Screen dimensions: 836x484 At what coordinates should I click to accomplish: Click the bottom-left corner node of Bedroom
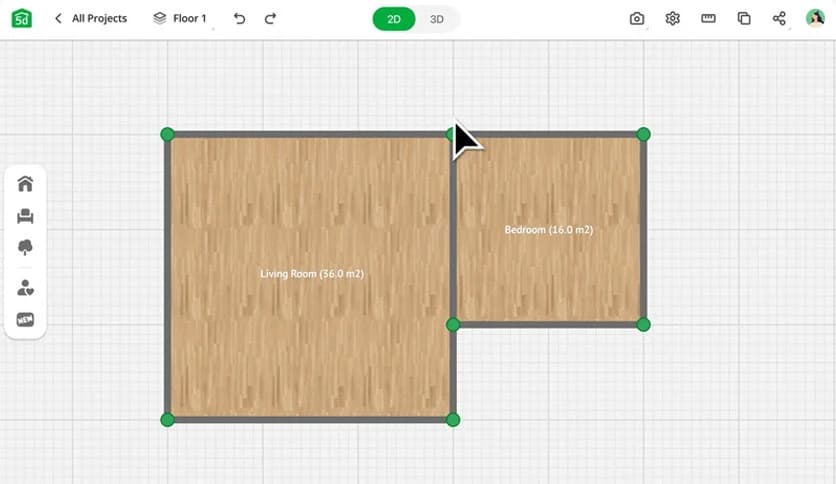453,325
